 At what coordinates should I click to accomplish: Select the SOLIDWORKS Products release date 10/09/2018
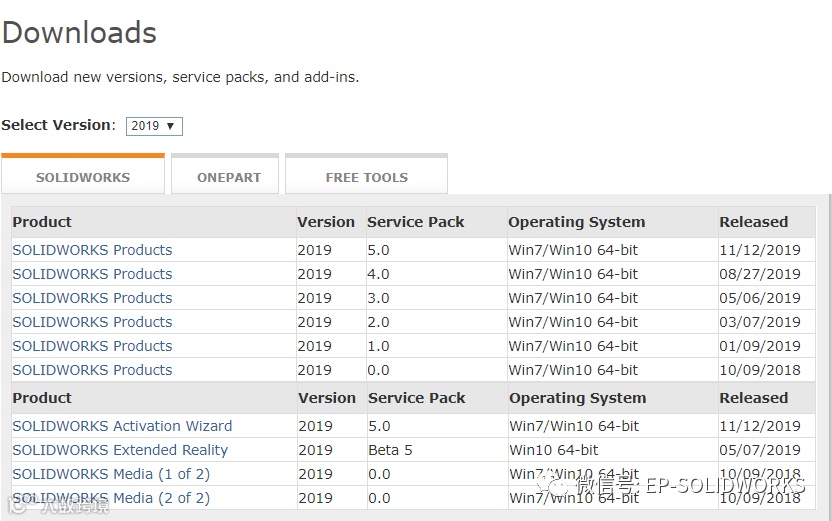click(x=760, y=370)
